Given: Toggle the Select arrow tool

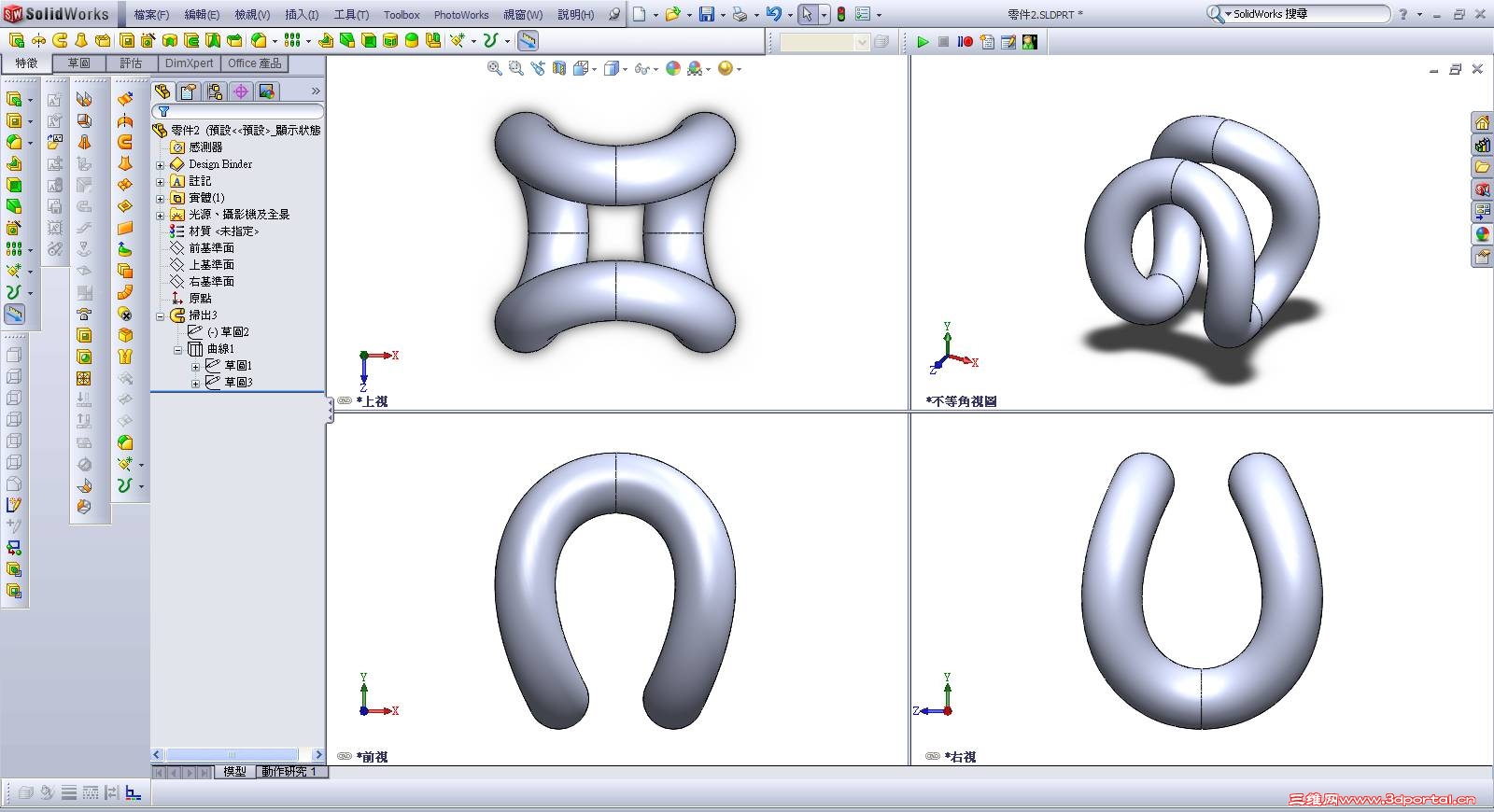Looking at the screenshot, I should [807, 14].
